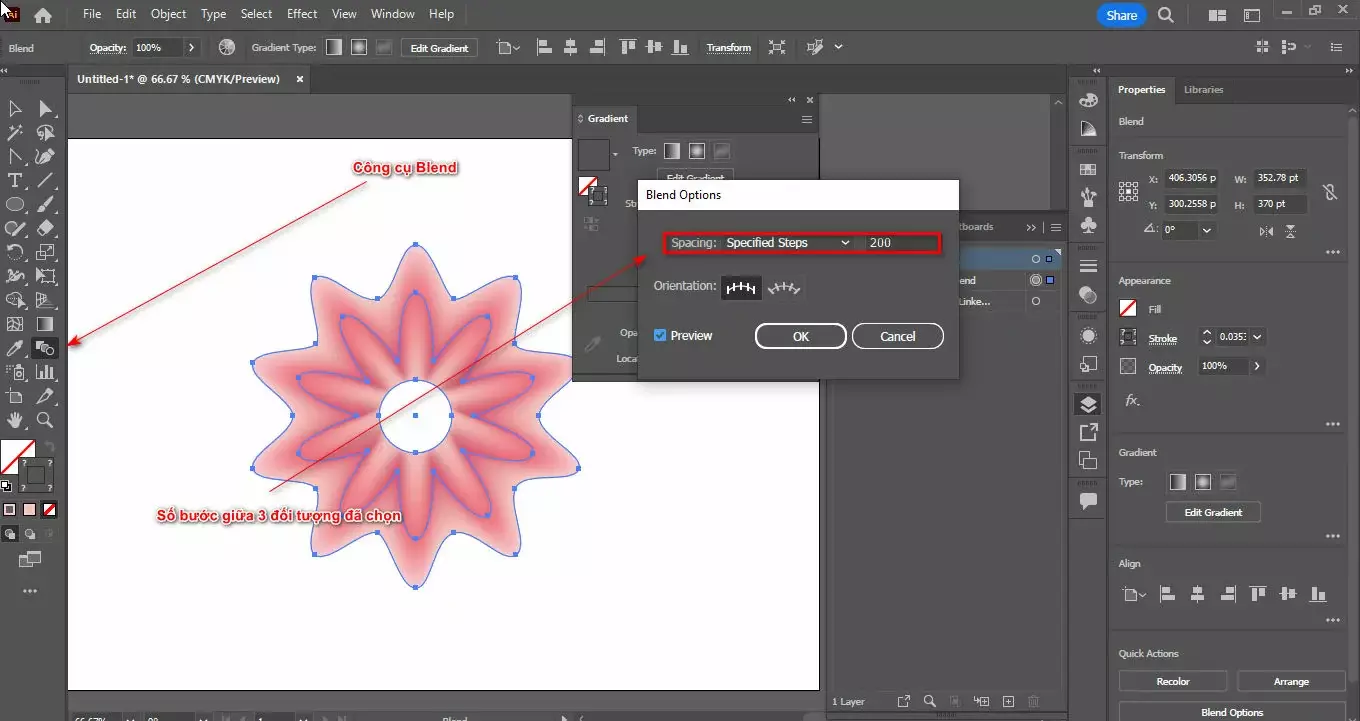Select the None color mode swatch
Screen dimensions: 1360x721
49,509
